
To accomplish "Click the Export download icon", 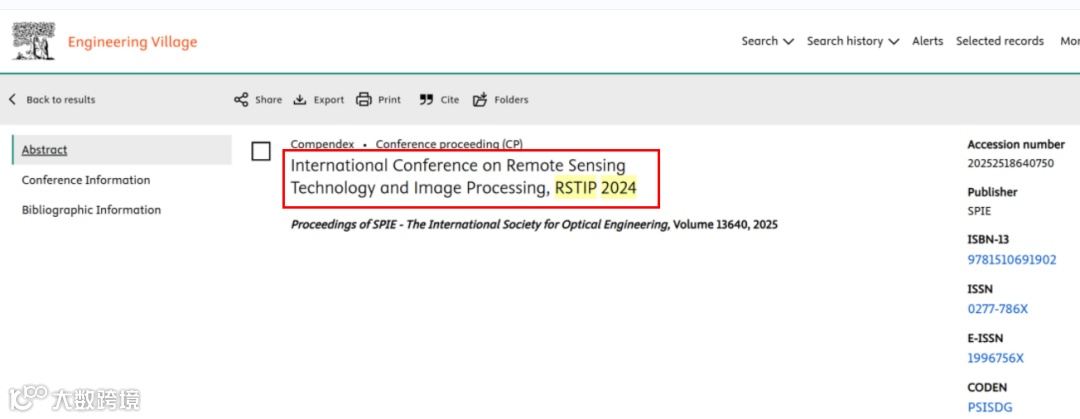I will 300,100.
